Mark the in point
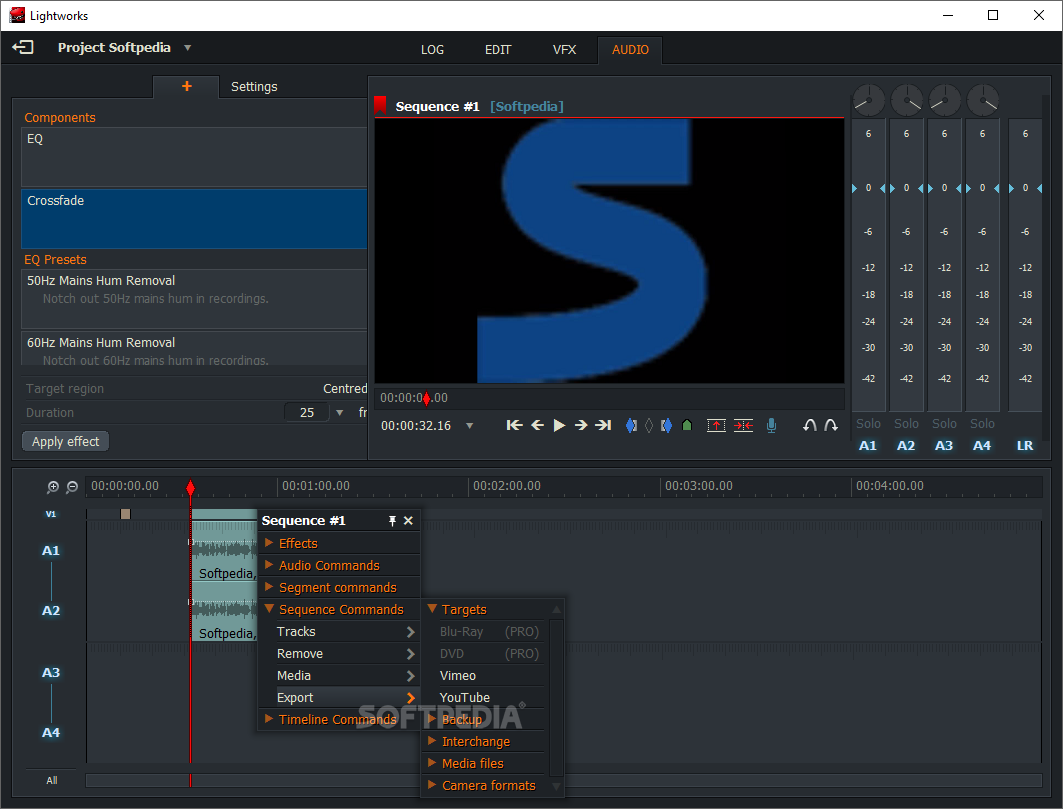1063x809 pixels. click(x=631, y=425)
